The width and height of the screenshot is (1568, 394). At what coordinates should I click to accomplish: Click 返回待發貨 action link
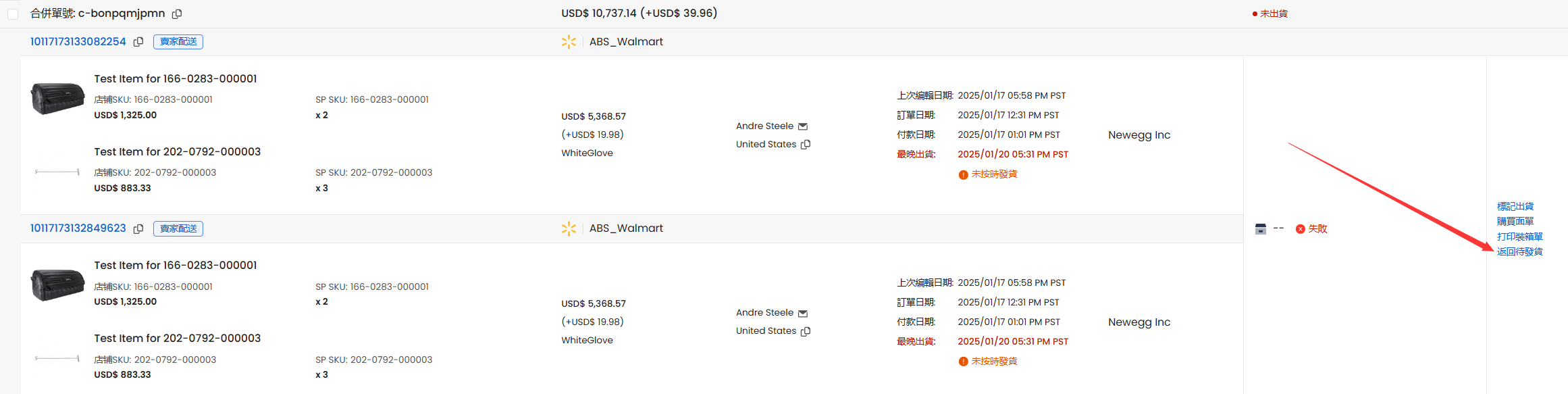1519,251
